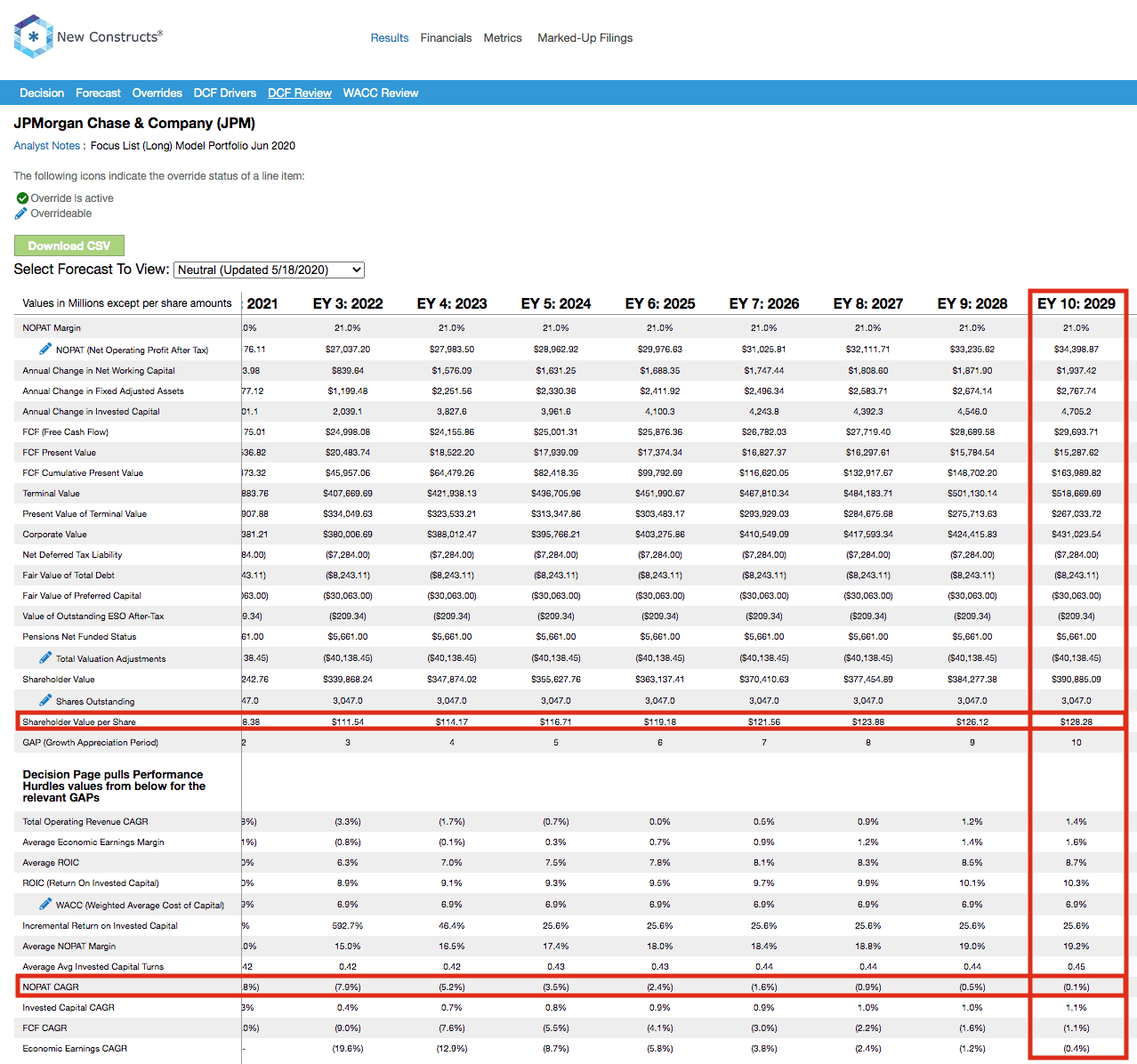Click the Pensions Net Funded Status label
1137x1064 pixels.
79,636
